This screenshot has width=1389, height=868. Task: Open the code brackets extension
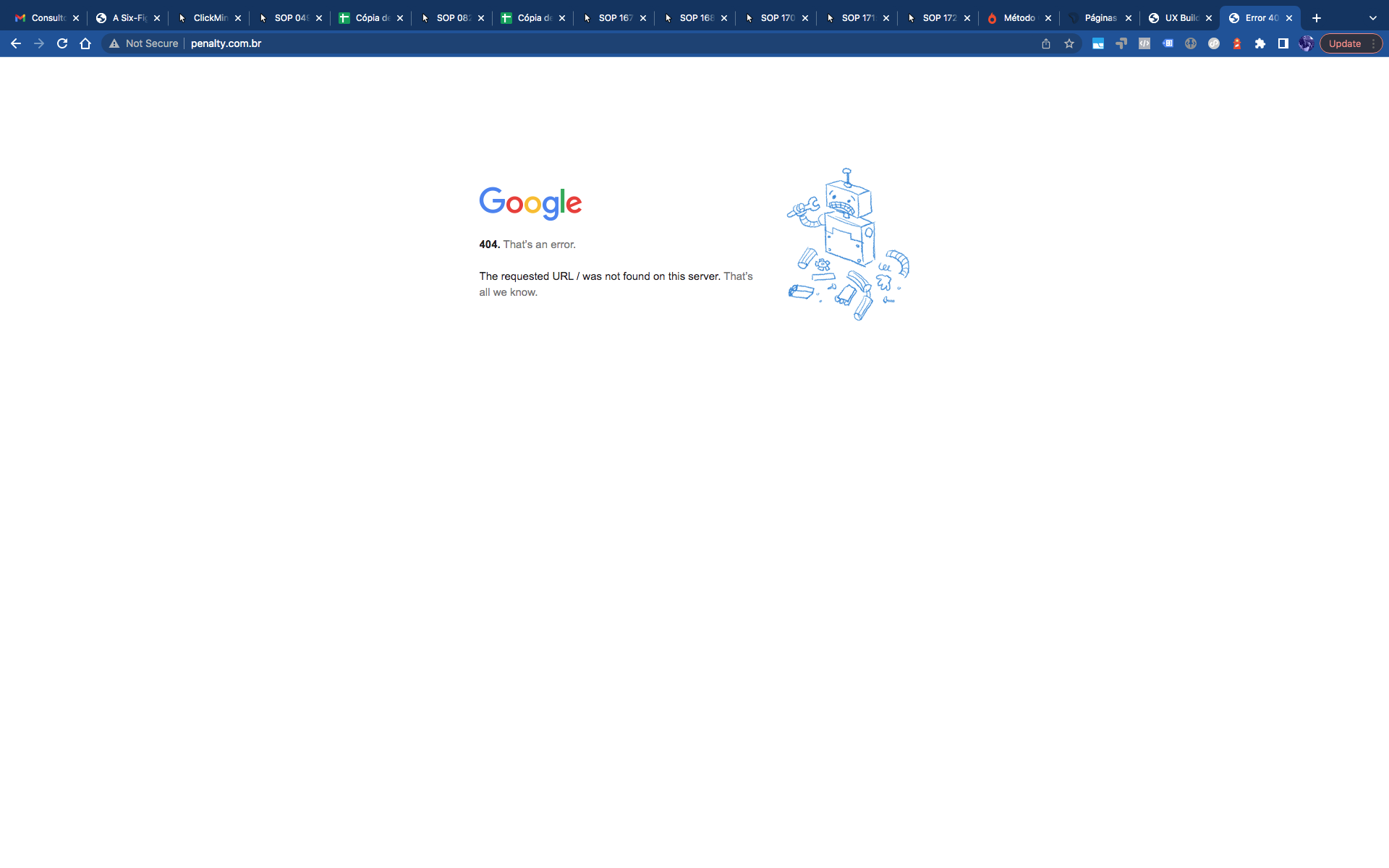click(1144, 43)
